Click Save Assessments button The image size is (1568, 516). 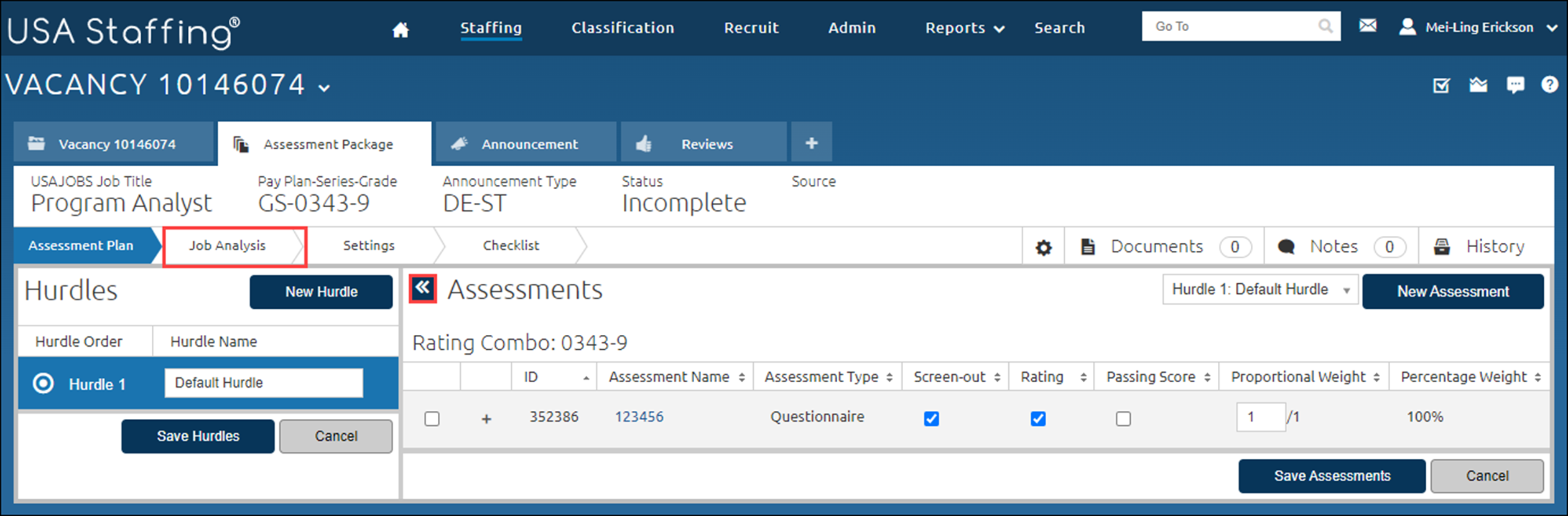tap(1332, 476)
